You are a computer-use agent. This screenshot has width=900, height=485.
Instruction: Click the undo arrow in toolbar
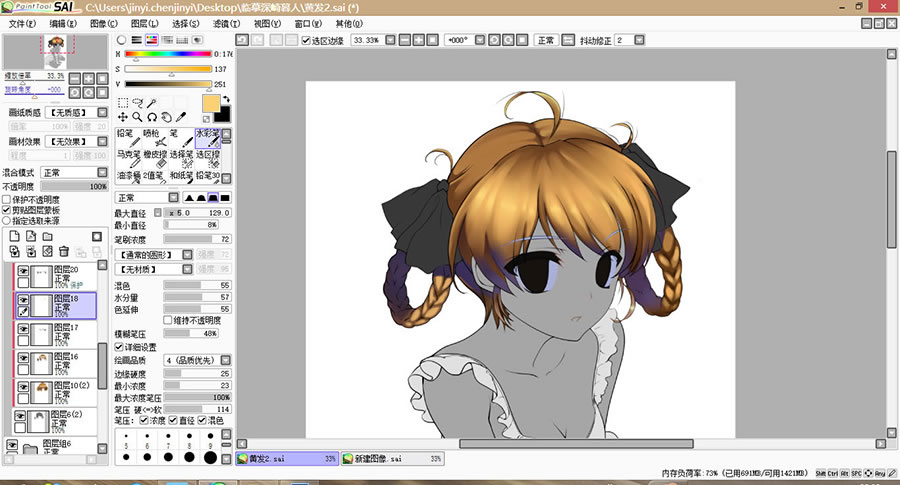tap(242, 40)
